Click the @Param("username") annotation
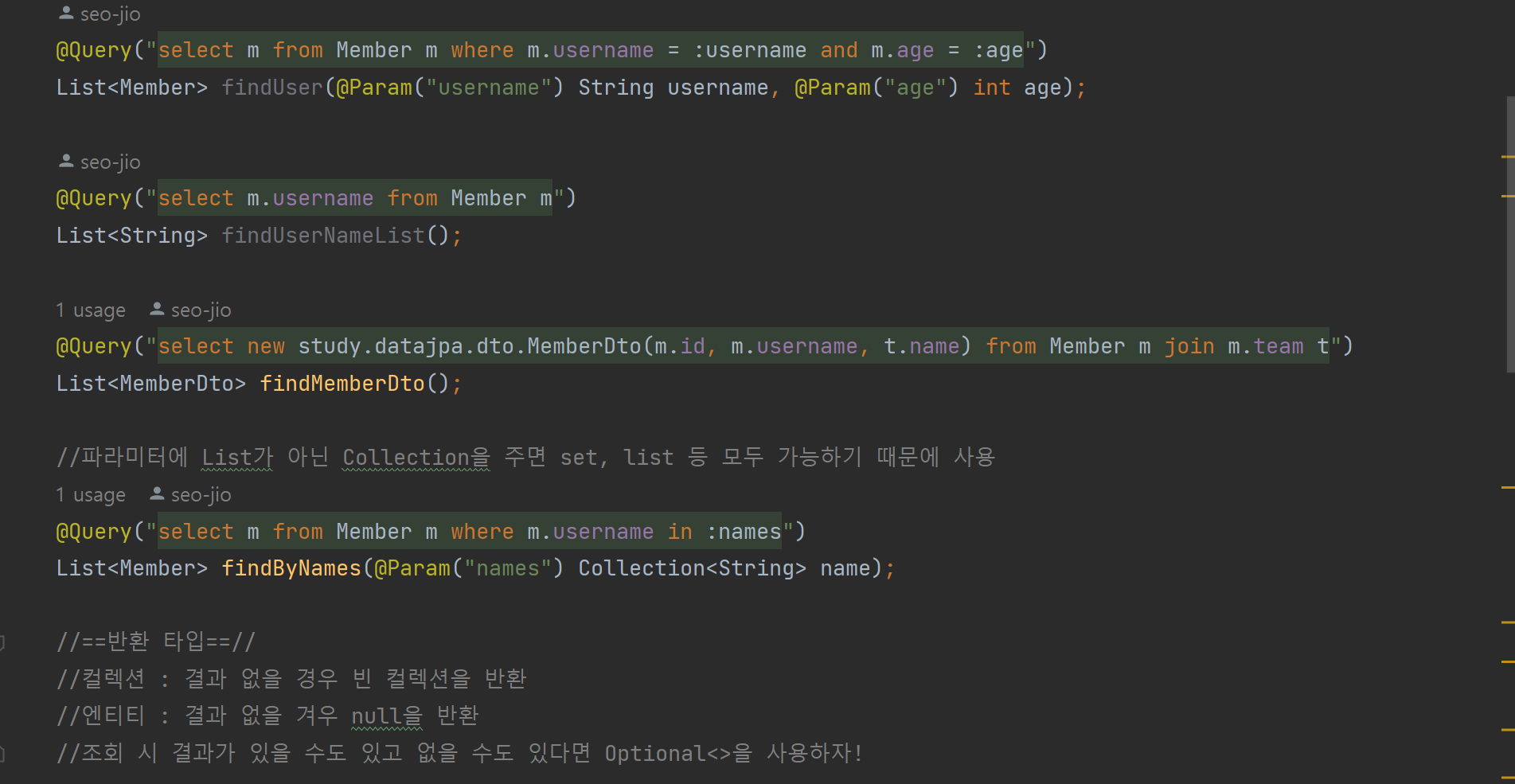Viewport: 1515px width, 784px height. click(450, 88)
